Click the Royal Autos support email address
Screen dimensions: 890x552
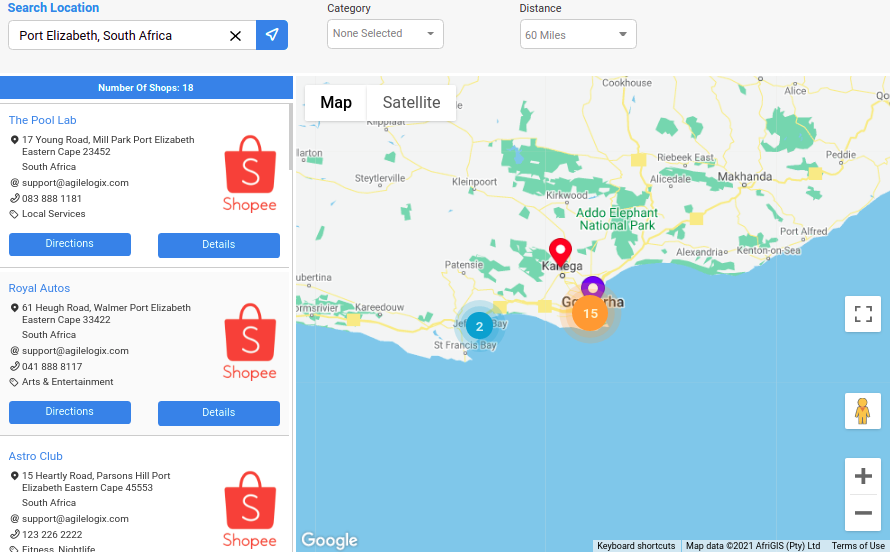pyautogui.click(x=75, y=351)
